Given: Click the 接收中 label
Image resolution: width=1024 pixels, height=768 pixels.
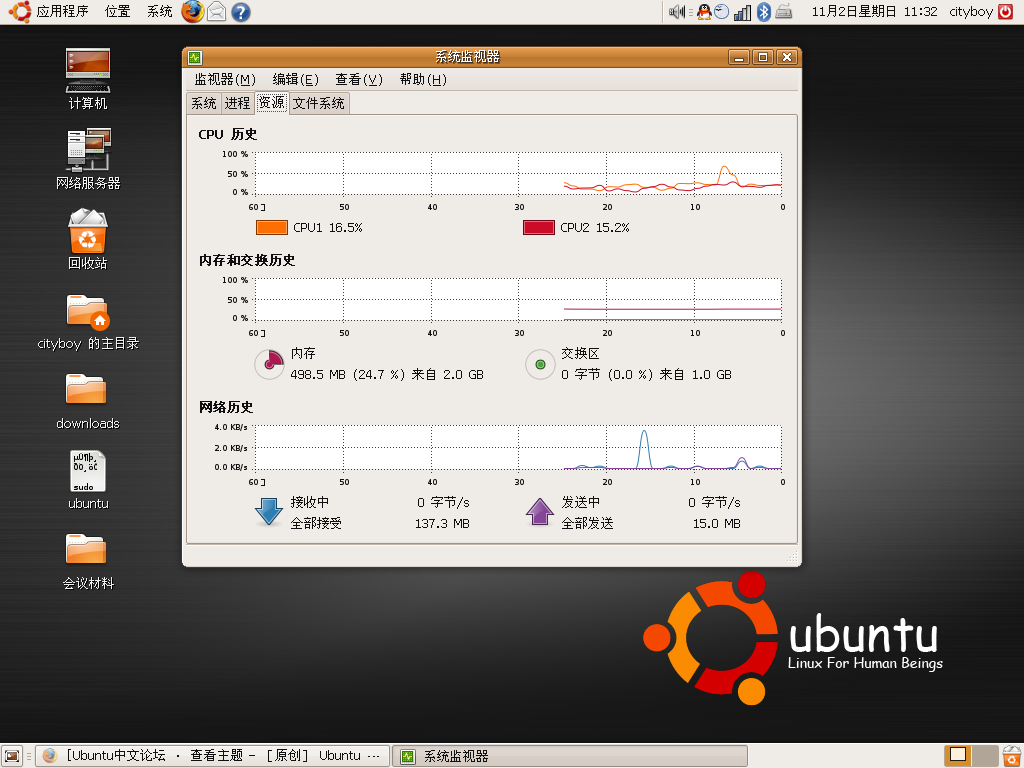Looking at the screenshot, I should tap(310, 502).
